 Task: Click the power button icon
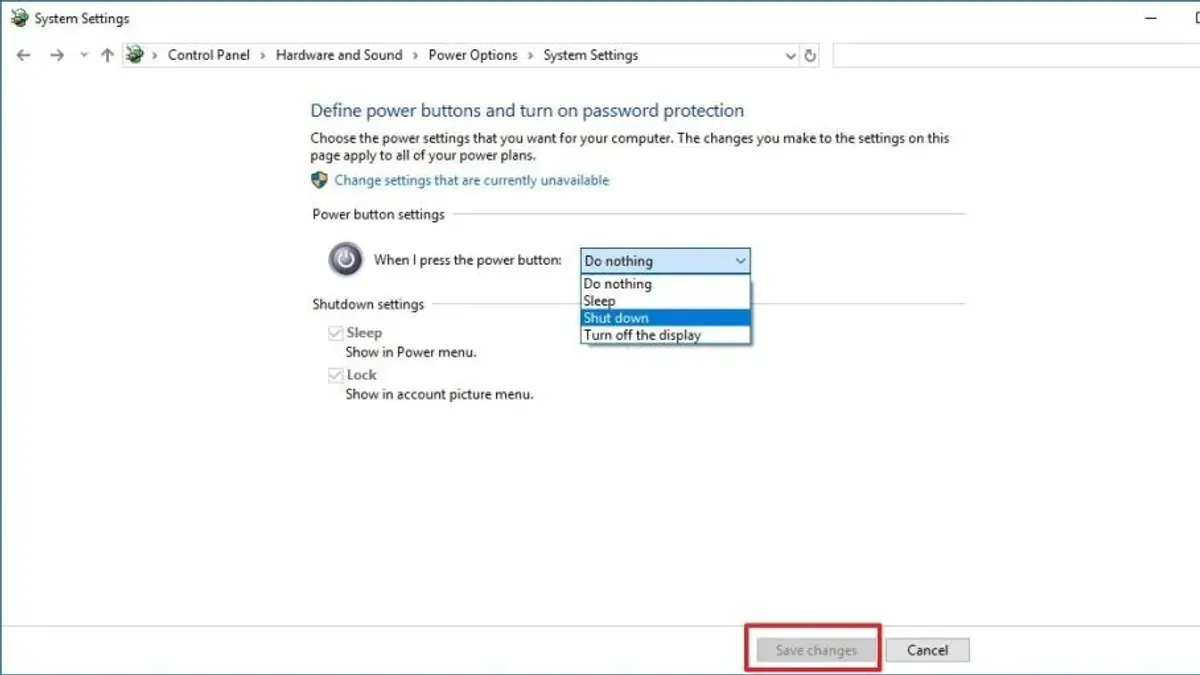point(345,260)
